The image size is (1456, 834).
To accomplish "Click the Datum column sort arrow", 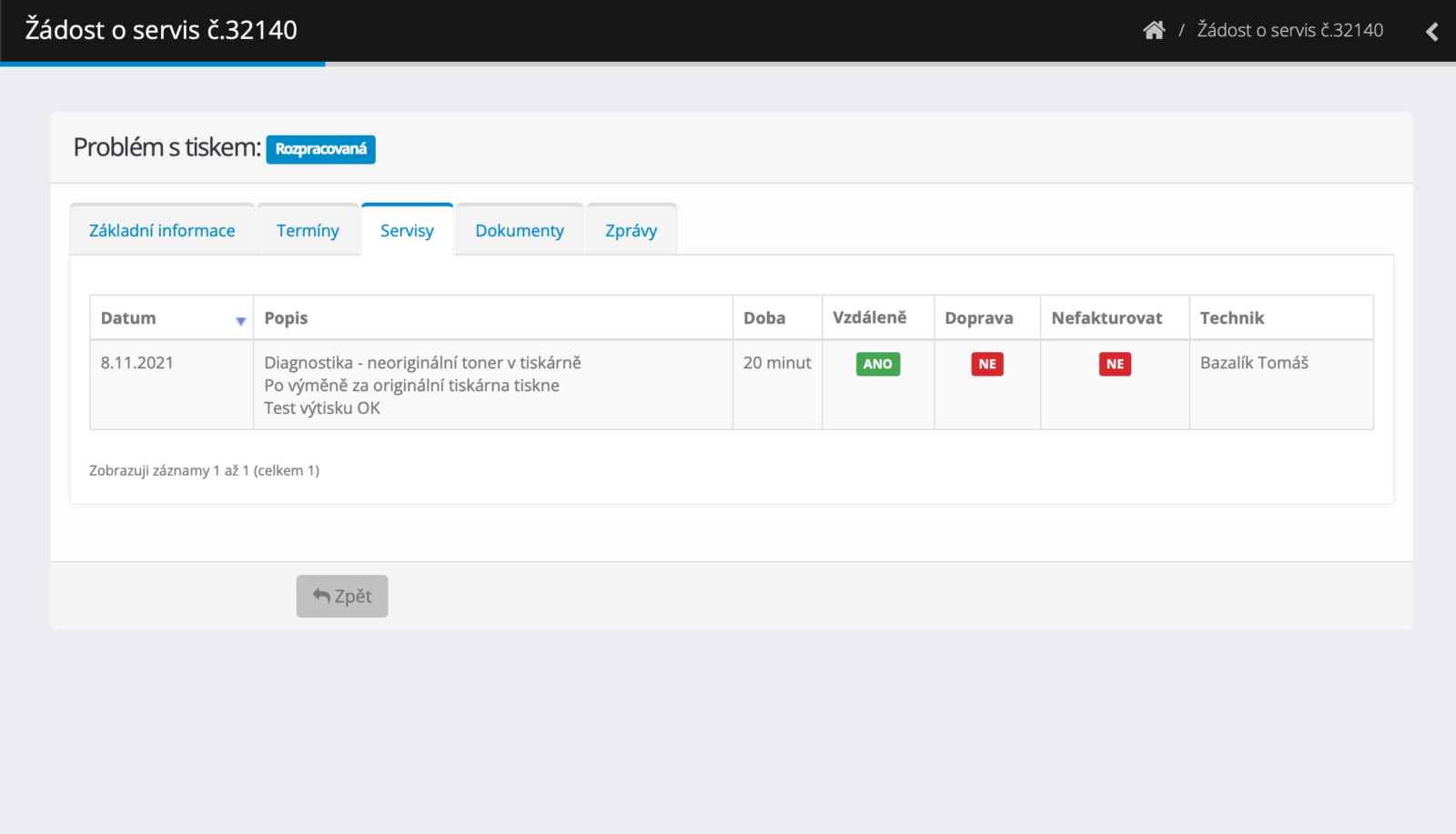I will [x=240, y=320].
